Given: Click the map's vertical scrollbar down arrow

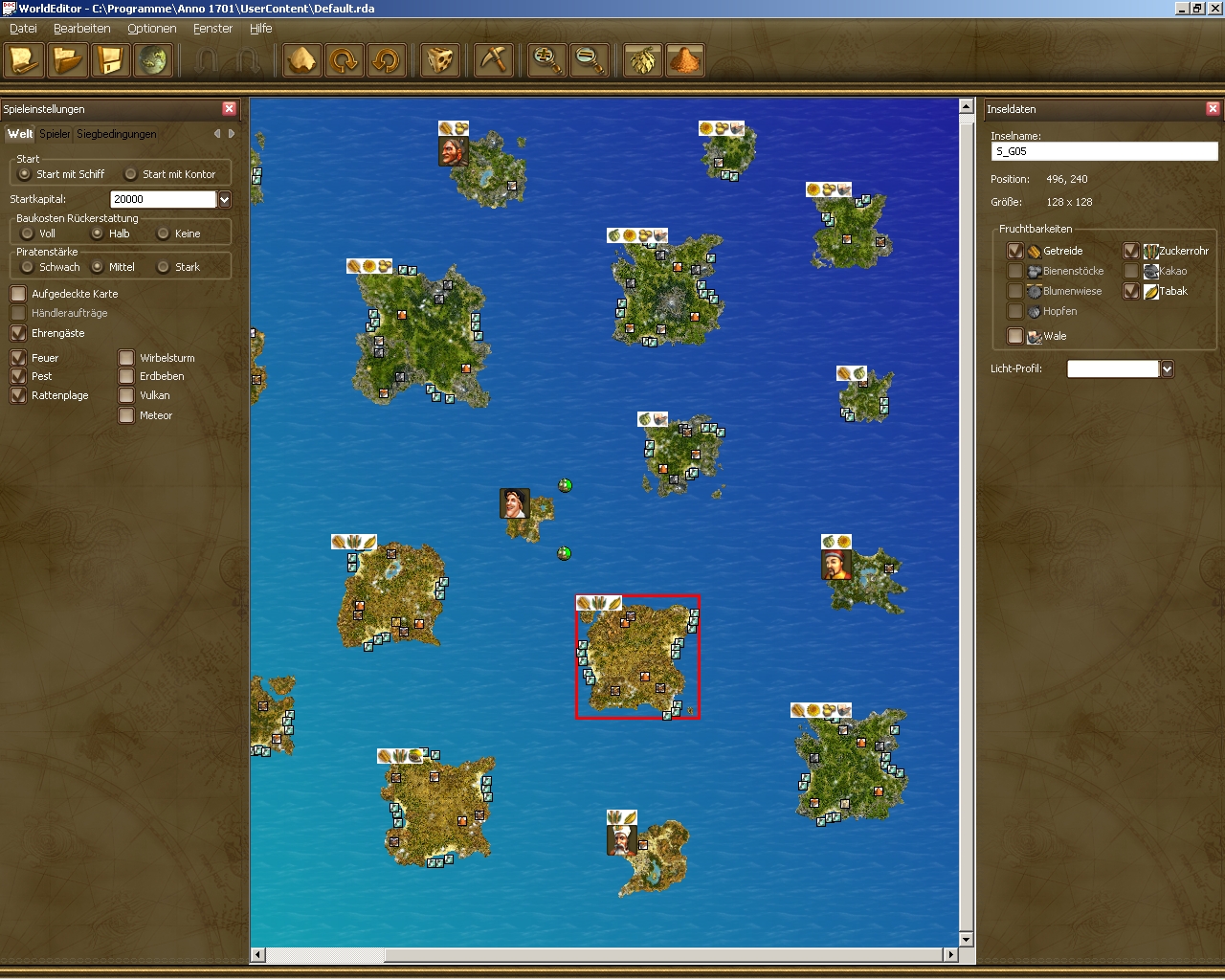Looking at the screenshot, I should 967,940.
